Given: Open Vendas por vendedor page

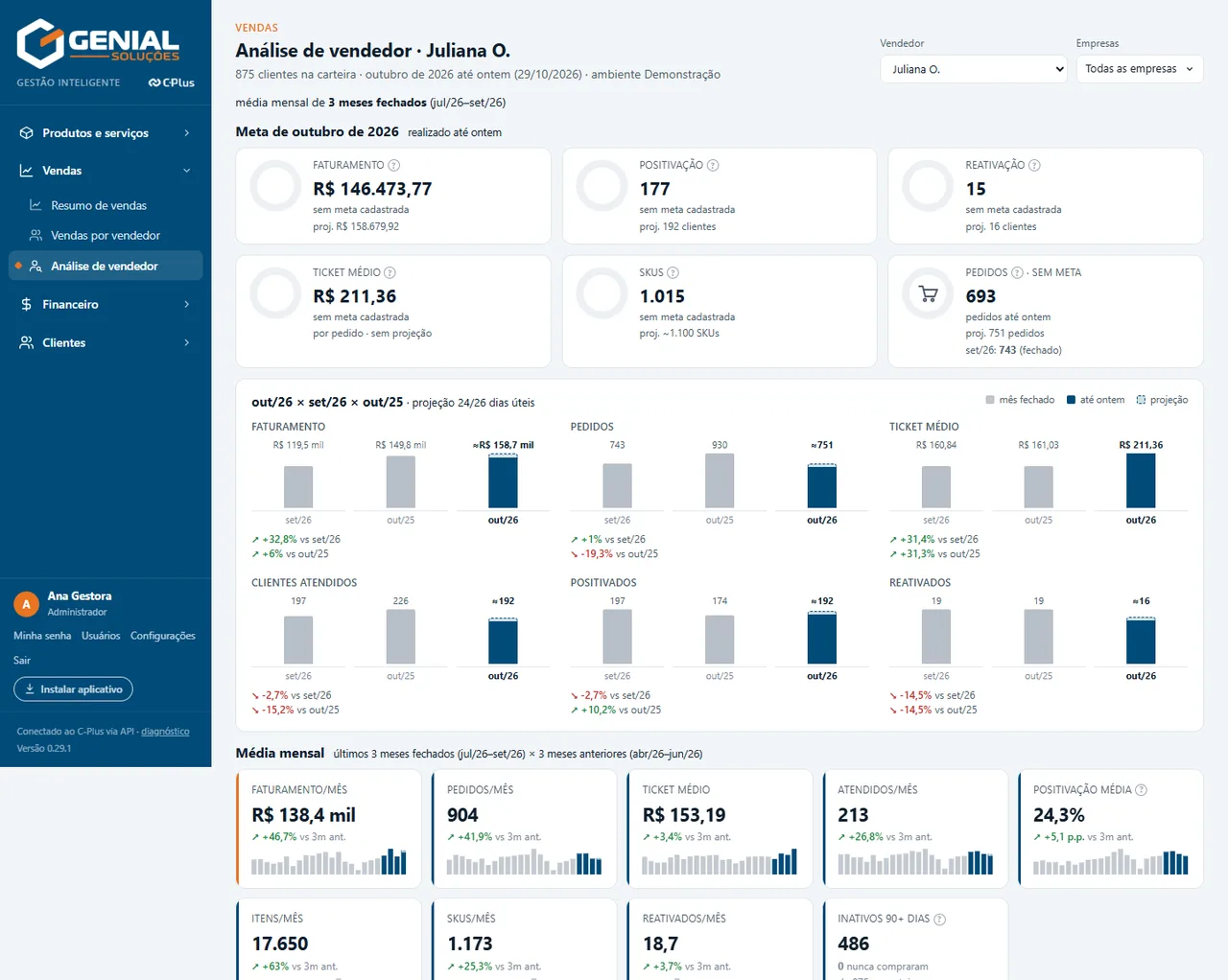Looking at the screenshot, I should click(106, 235).
